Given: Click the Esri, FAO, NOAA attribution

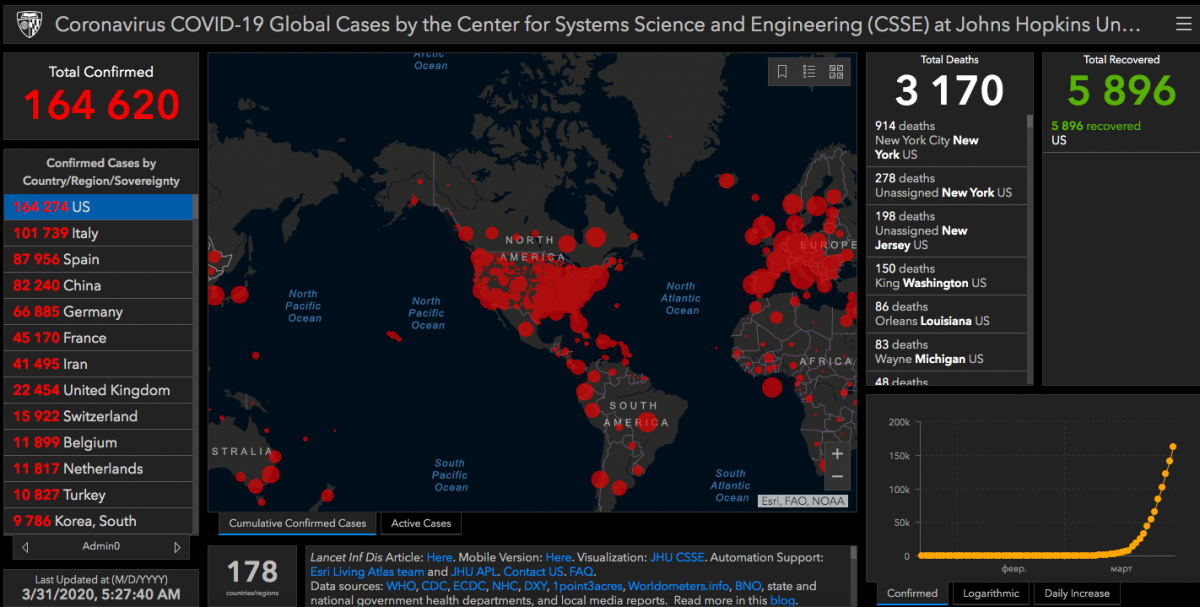Looking at the screenshot, I should pos(802,501).
